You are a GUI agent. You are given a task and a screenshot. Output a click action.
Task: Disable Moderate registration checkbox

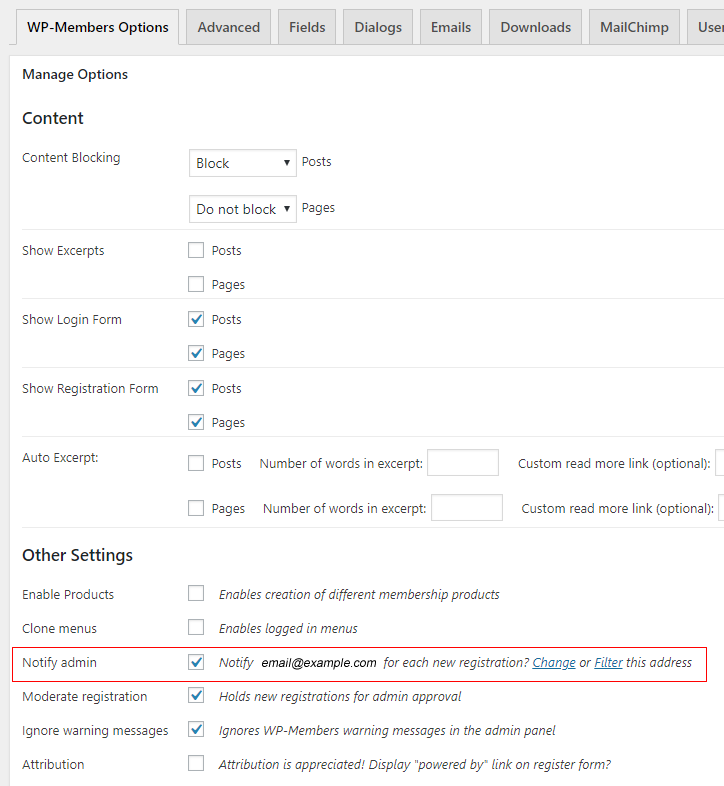196,697
